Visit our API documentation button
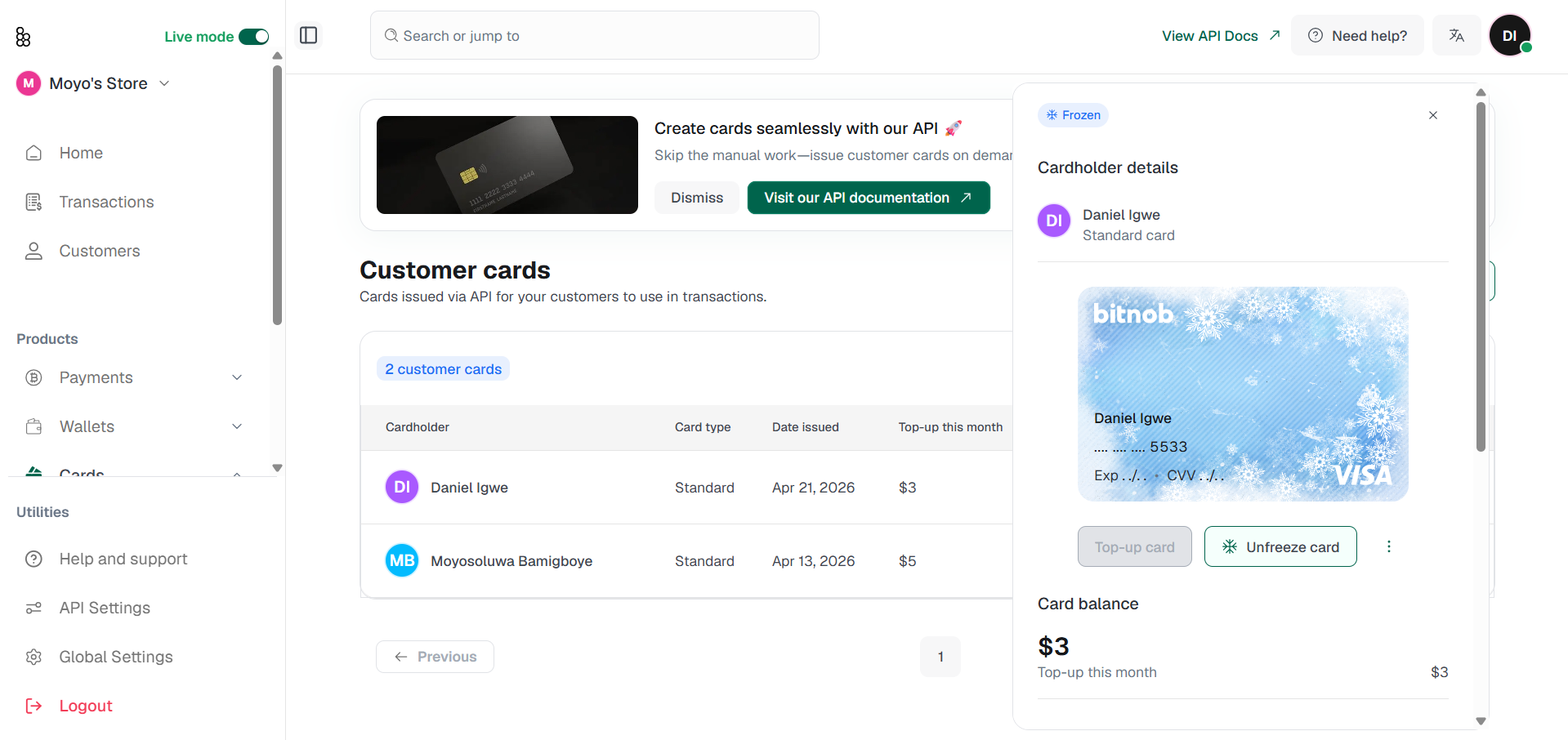The height and width of the screenshot is (740, 1568). click(869, 198)
